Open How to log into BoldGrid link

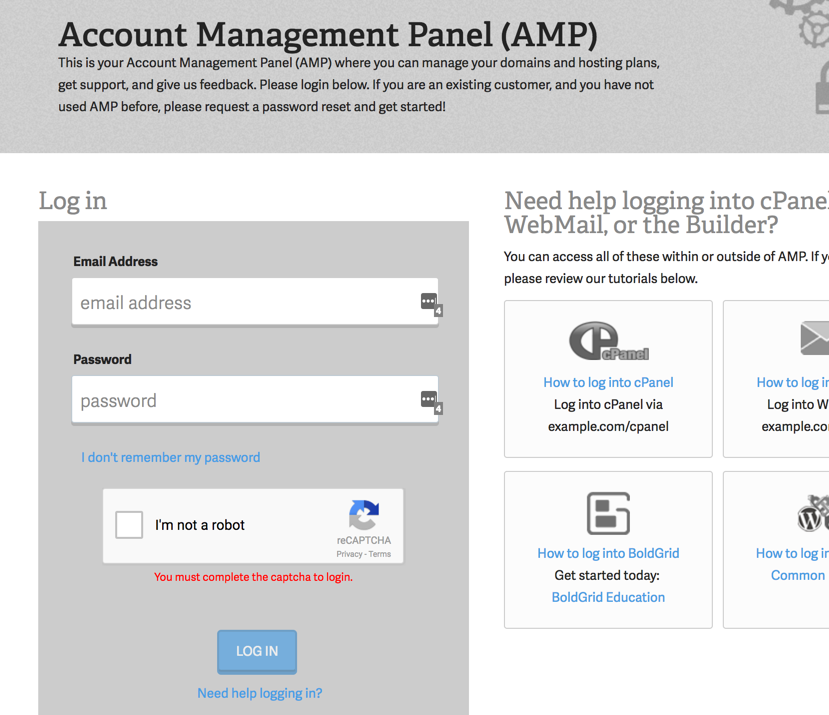coord(609,553)
